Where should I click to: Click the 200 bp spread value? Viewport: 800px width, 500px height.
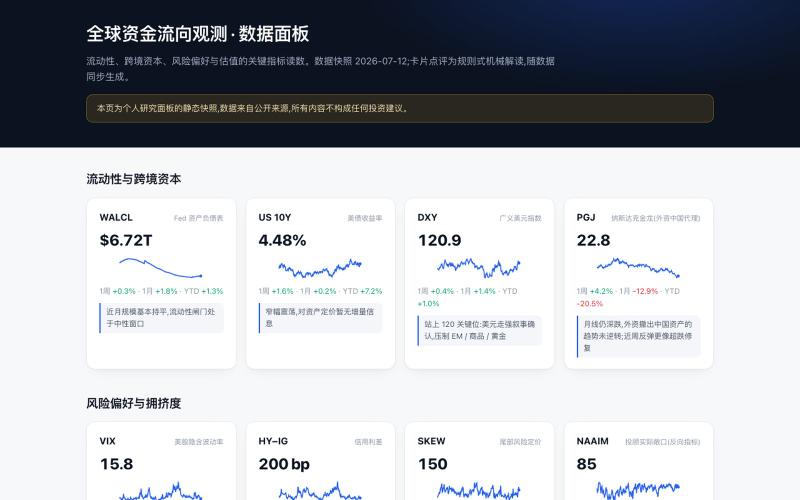point(284,464)
